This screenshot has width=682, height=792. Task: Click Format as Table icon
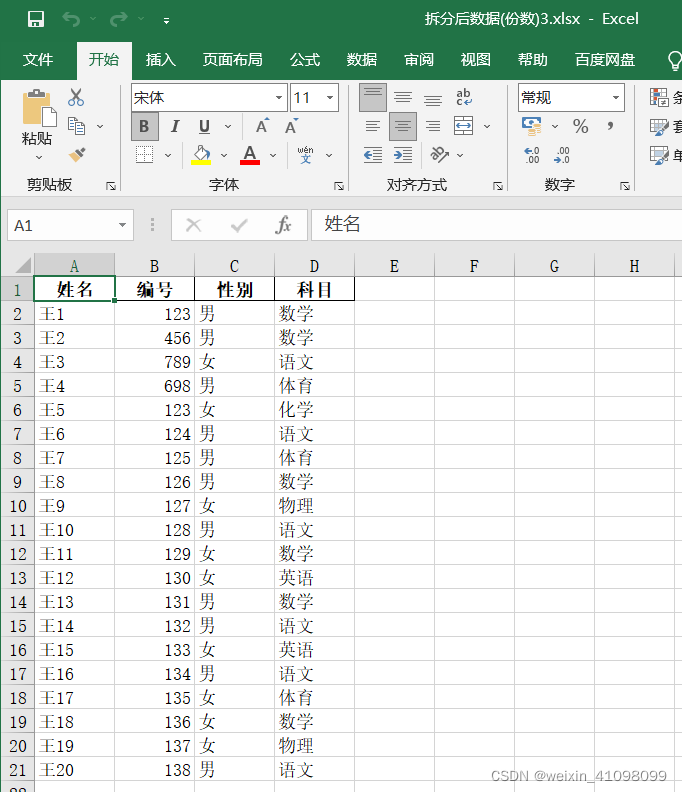[x=659, y=126]
